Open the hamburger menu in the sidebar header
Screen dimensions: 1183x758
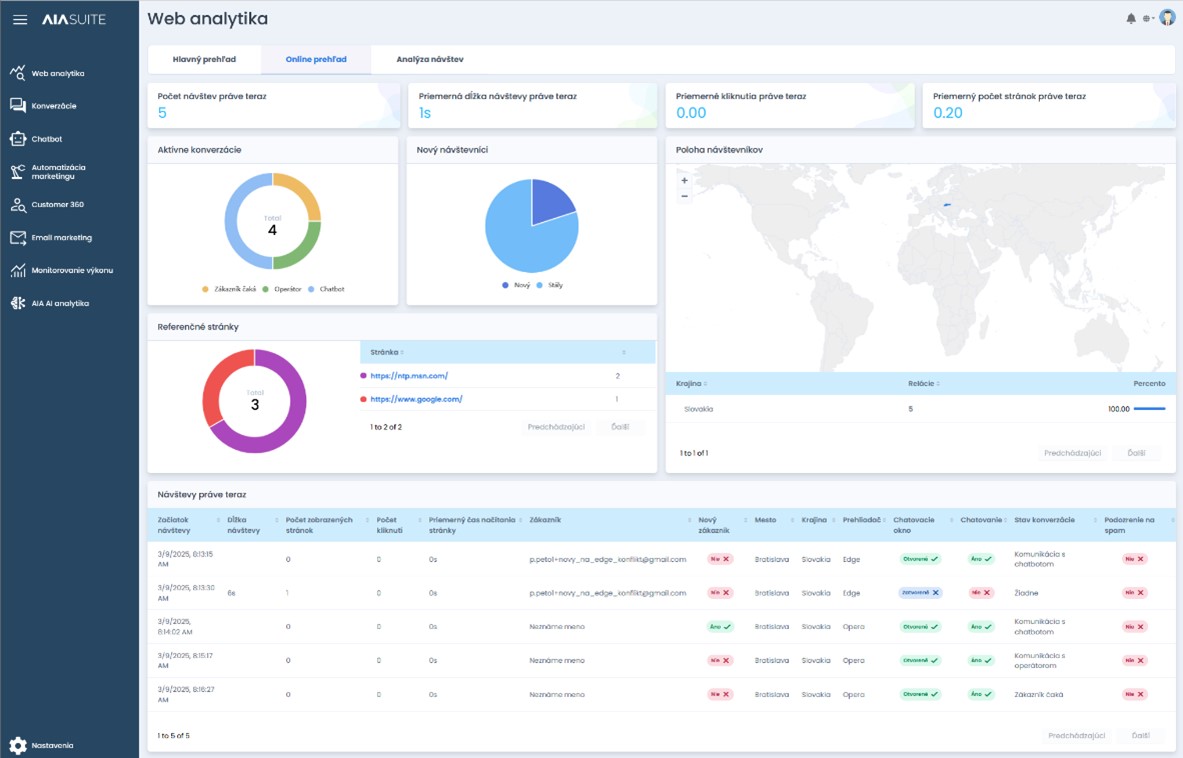pyautogui.click(x=19, y=20)
